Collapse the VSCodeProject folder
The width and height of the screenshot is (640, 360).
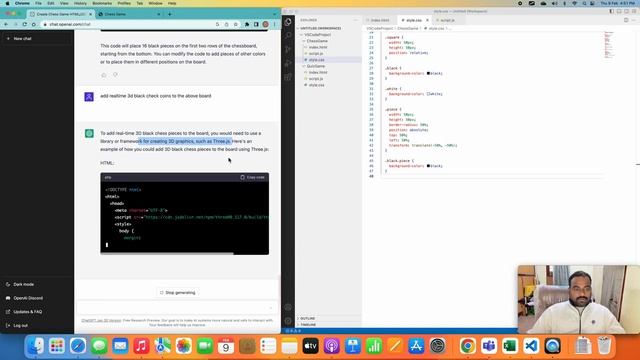tap(317, 35)
